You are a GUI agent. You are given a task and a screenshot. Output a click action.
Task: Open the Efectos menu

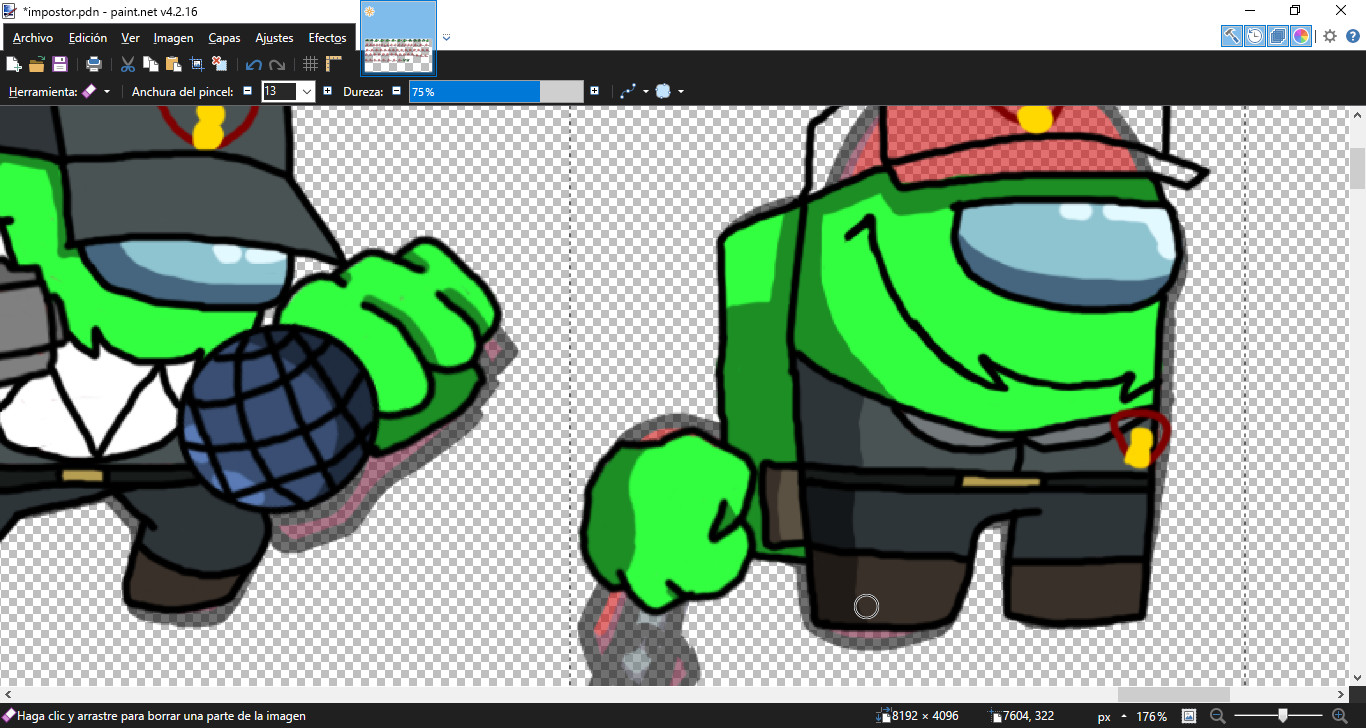point(327,37)
